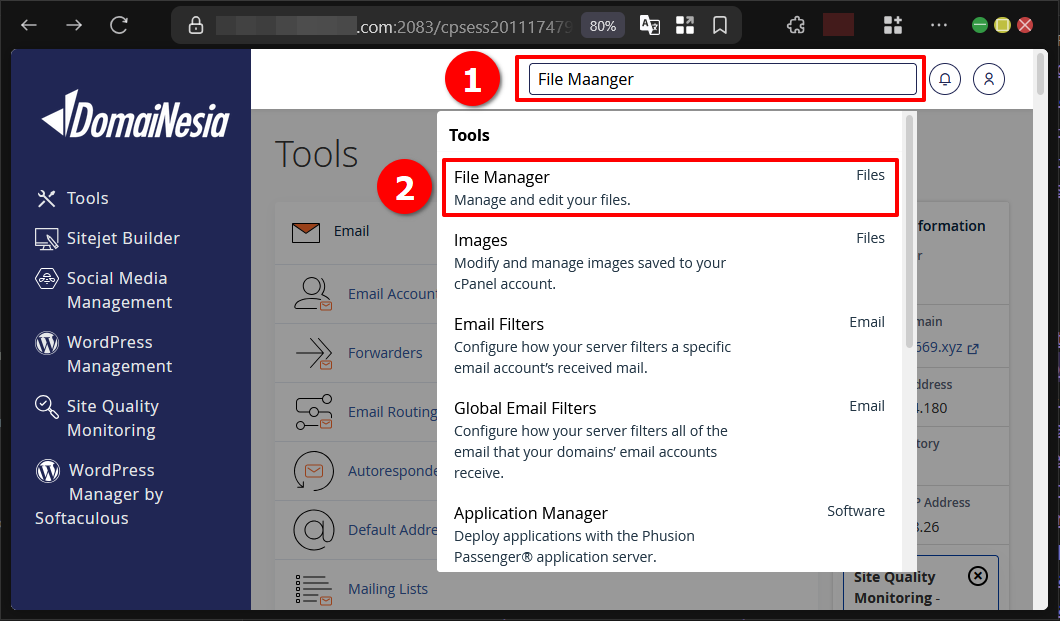Open the browser bookmark icon
This screenshot has height=621, width=1060.
tap(720, 24)
